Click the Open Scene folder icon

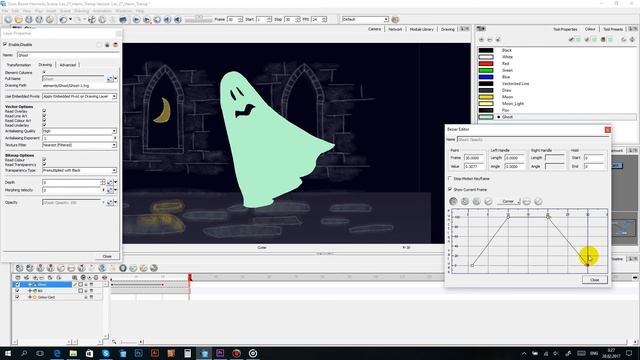18,20
